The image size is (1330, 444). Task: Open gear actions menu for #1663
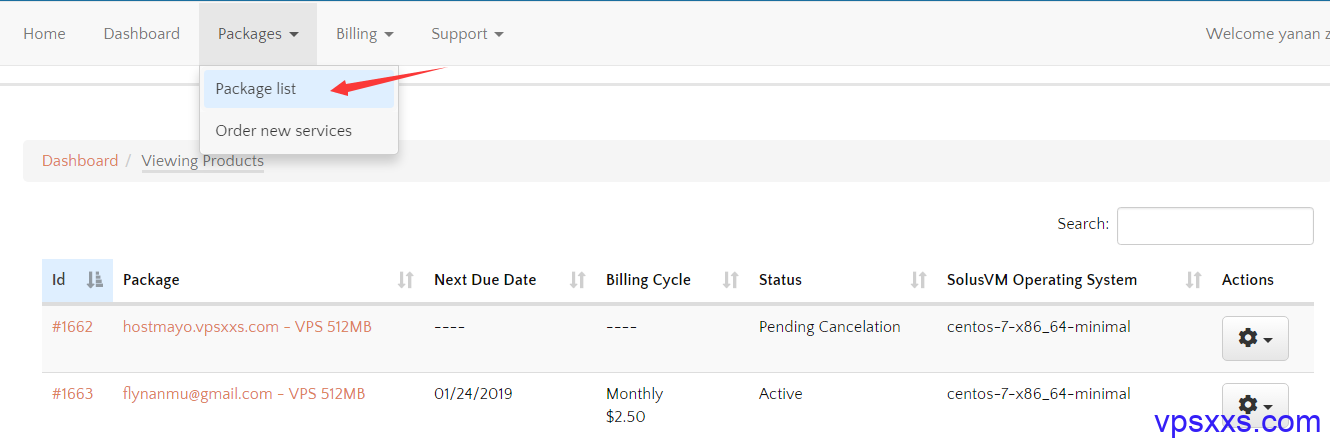pos(1255,405)
